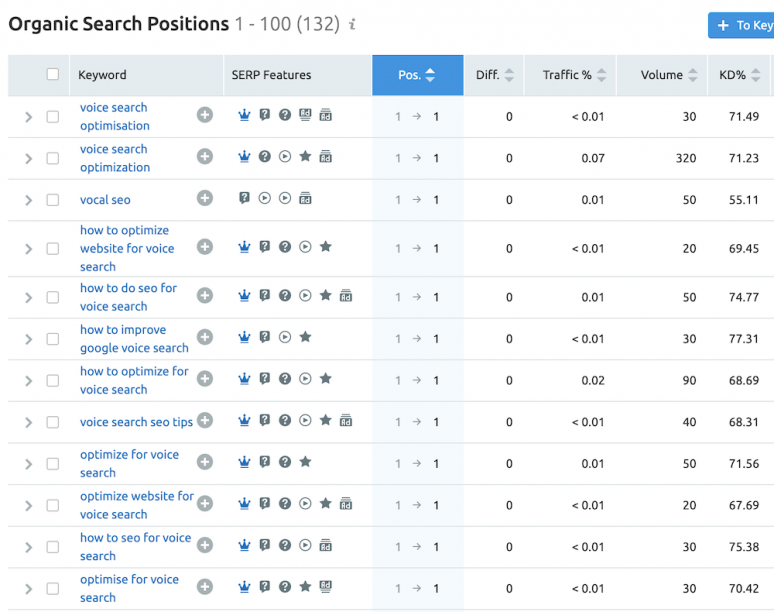This screenshot has height=612, width=774.
Task: Open the 'voice search optimization' keyword link
Action: [115, 158]
